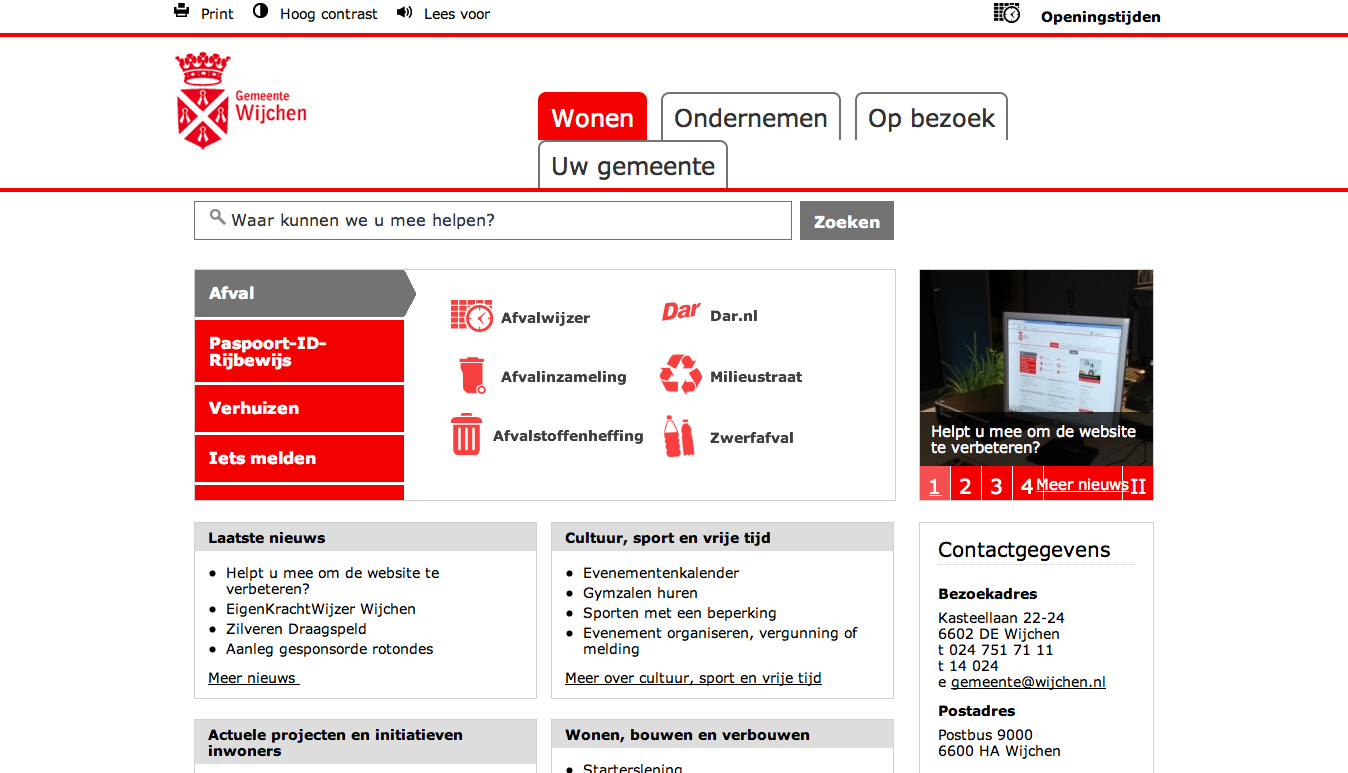Viewport: 1348px width, 773px height.
Task: Open the Afvalwijzer calendar icon
Action: tap(471, 316)
